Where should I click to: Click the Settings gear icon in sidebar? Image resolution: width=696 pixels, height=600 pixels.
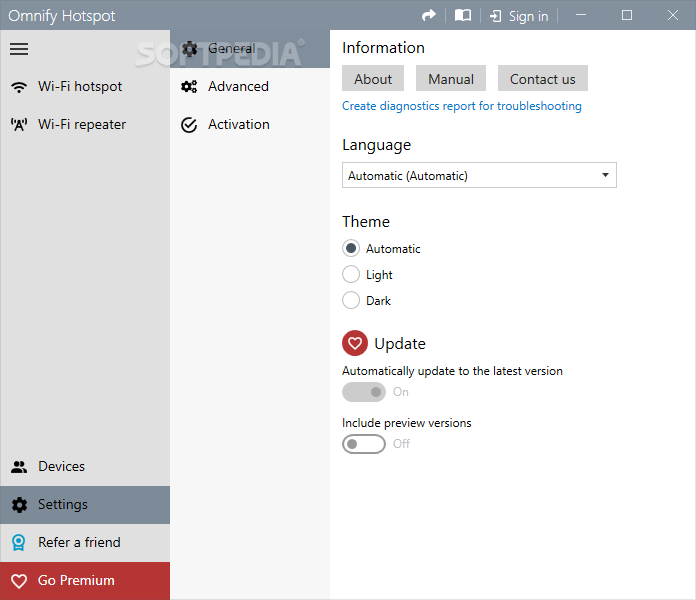[19, 505]
